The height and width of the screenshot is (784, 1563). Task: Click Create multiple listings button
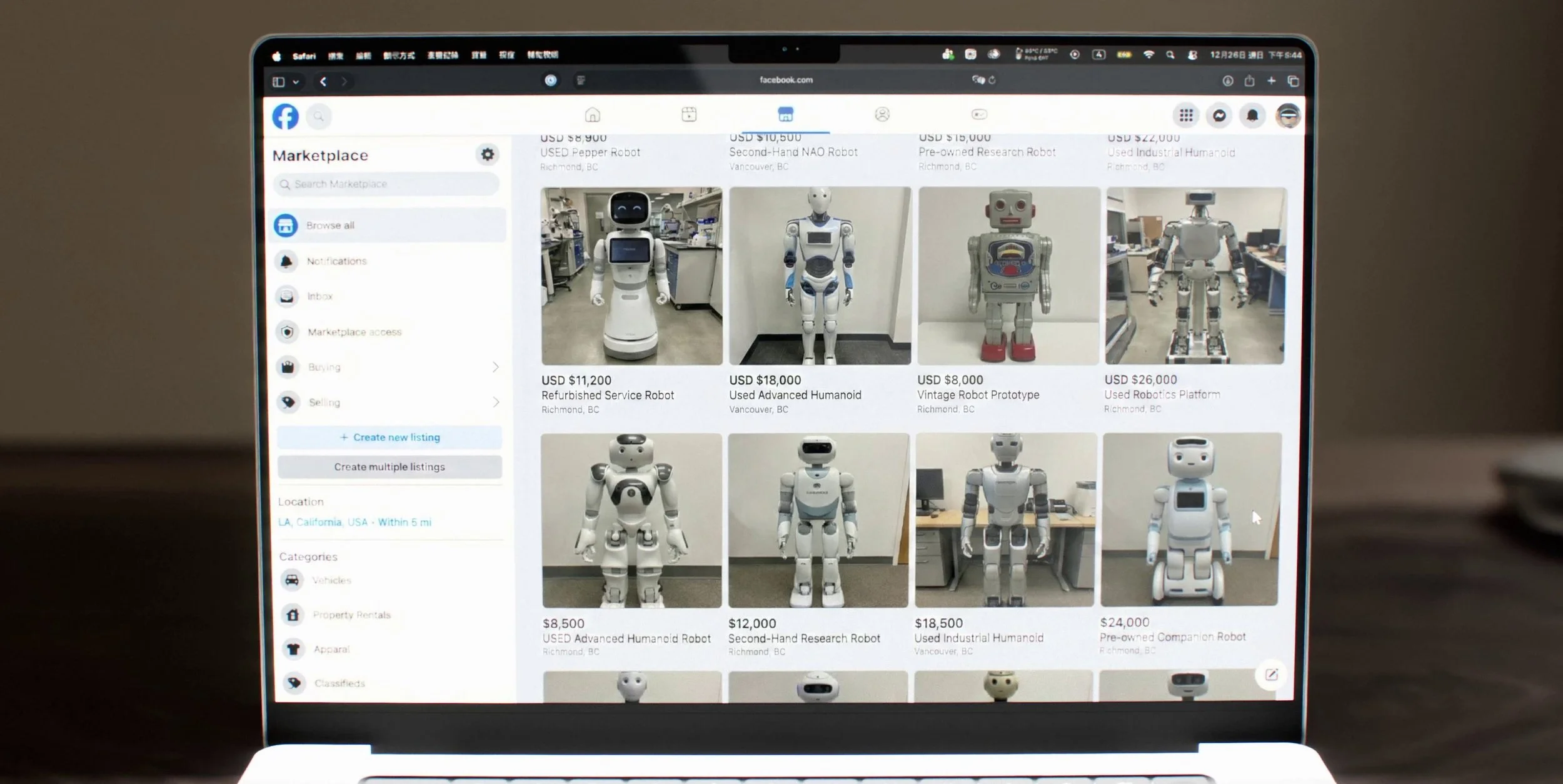389,467
